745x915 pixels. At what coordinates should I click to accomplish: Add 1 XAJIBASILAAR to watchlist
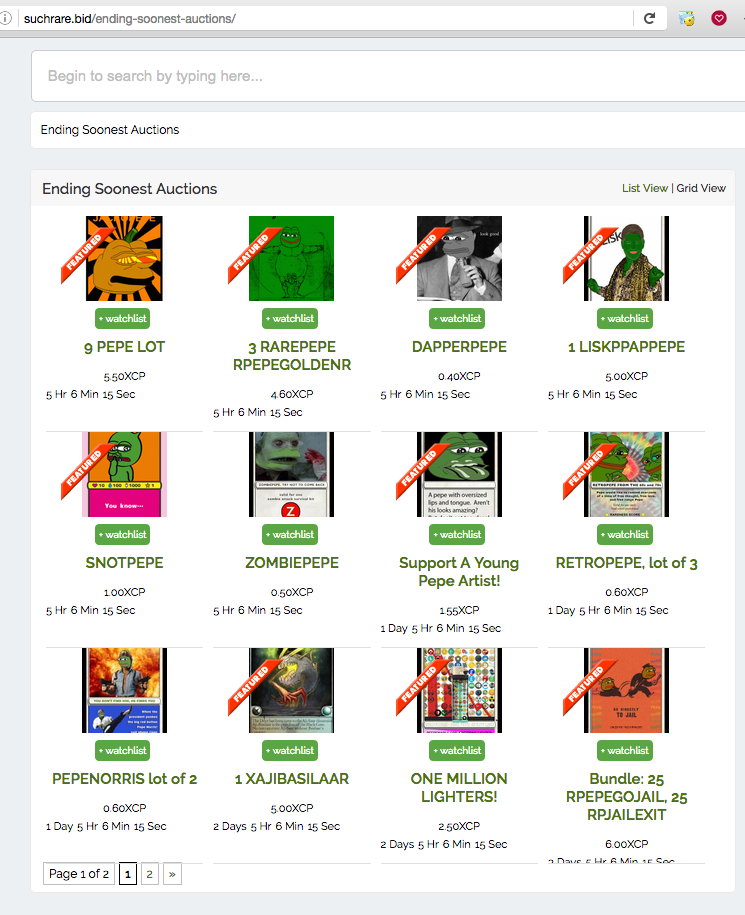290,750
